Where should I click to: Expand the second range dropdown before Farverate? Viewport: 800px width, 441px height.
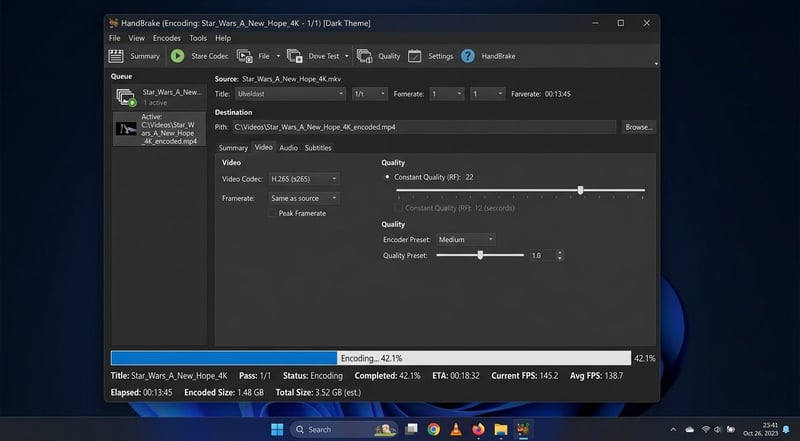pyautogui.click(x=488, y=94)
